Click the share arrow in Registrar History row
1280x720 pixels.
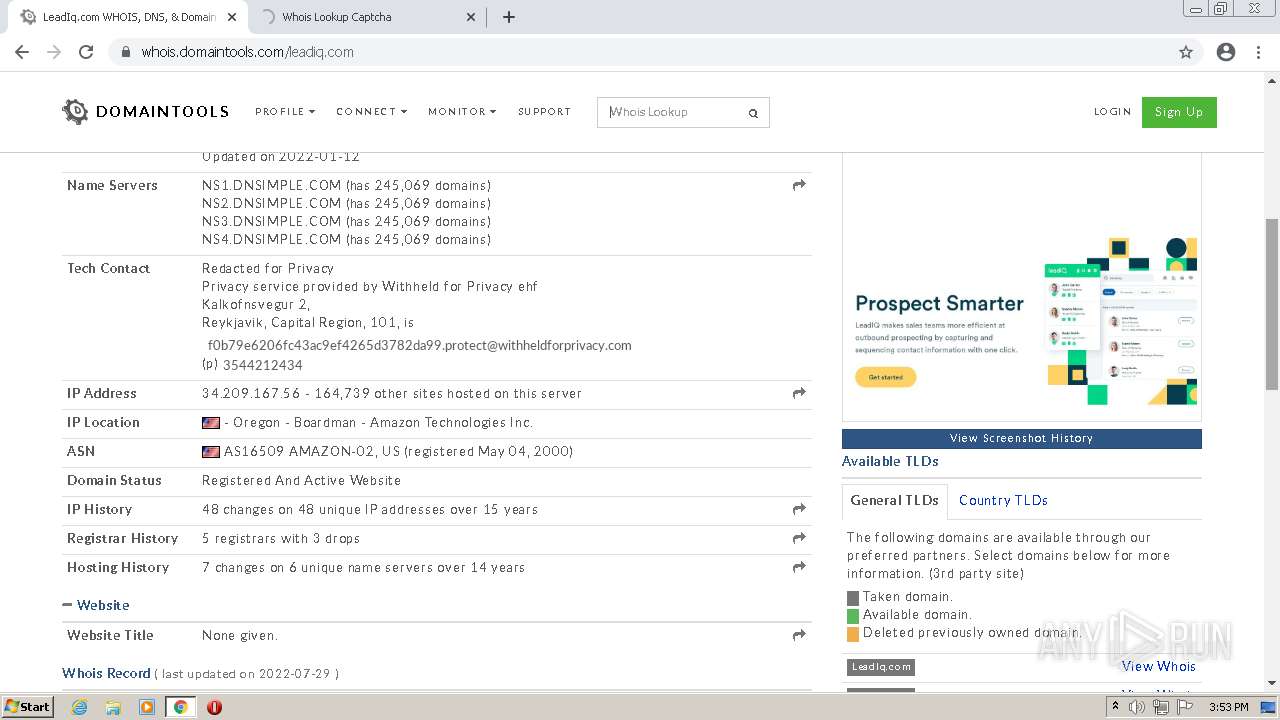tap(799, 538)
